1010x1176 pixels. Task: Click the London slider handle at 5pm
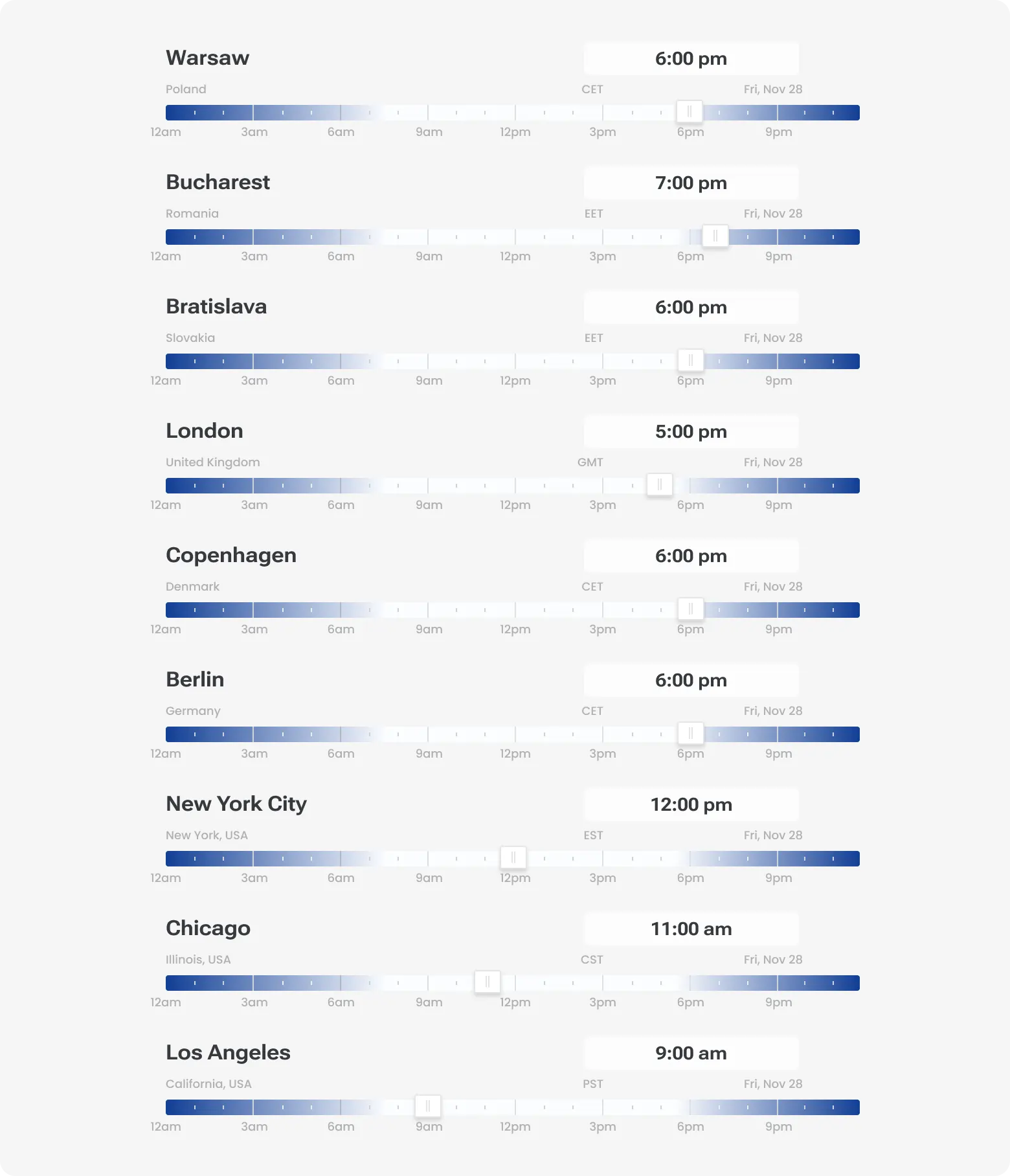click(x=659, y=485)
